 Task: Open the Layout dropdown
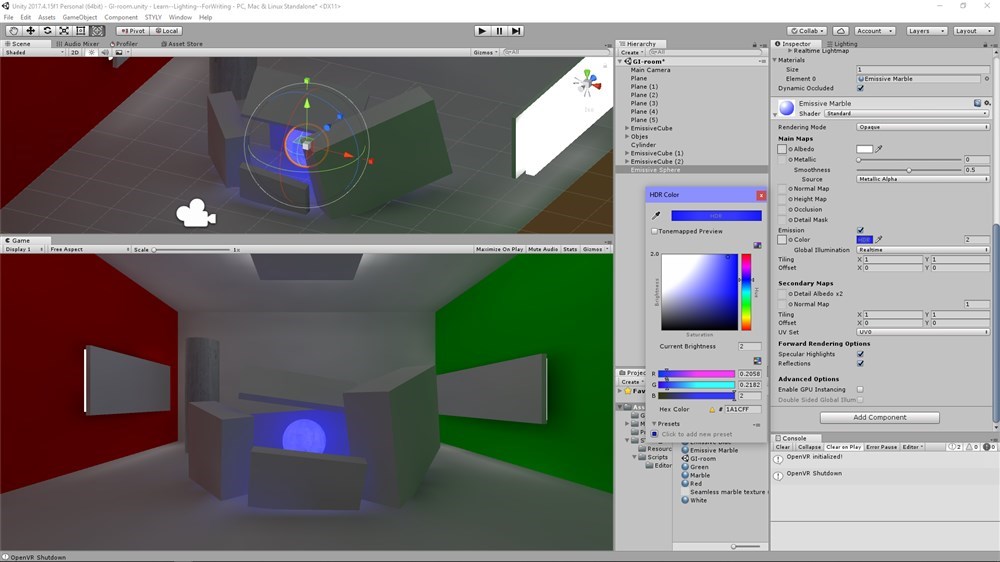tap(973, 31)
